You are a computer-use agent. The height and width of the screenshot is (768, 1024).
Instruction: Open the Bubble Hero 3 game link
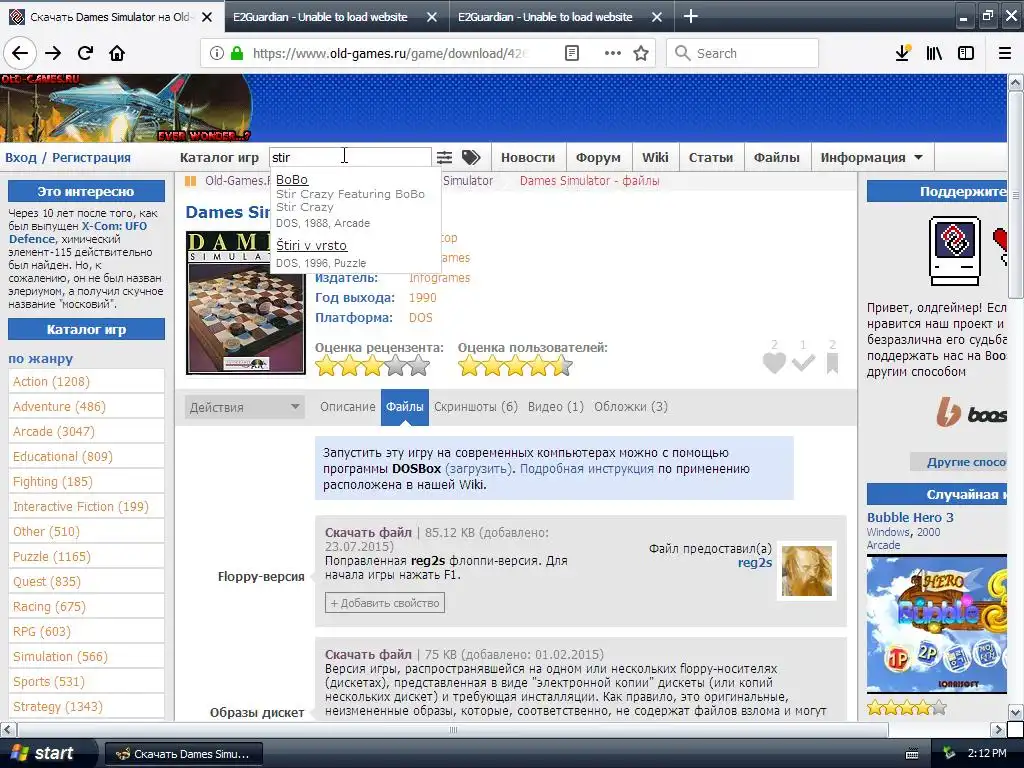[x=910, y=517]
